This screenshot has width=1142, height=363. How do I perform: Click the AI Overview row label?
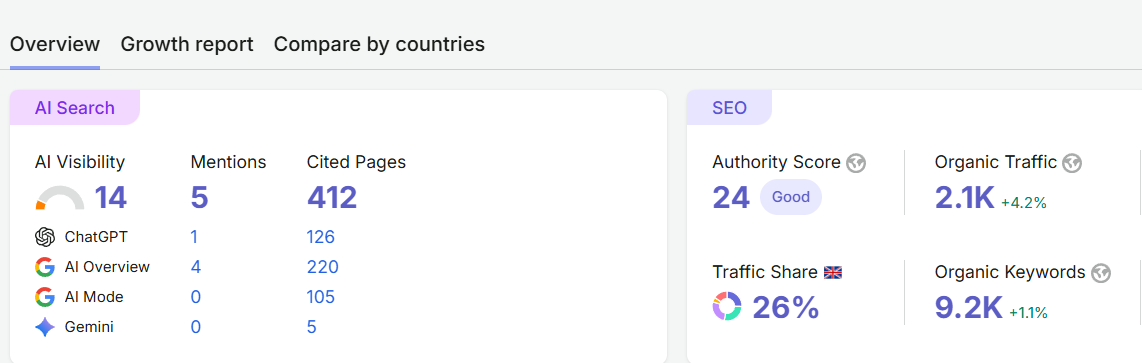107,267
